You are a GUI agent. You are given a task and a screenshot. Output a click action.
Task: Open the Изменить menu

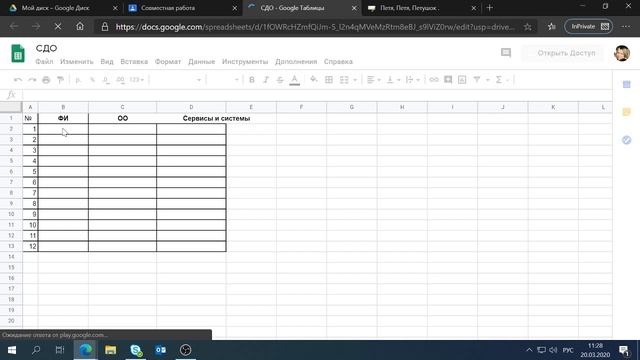[77, 62]
